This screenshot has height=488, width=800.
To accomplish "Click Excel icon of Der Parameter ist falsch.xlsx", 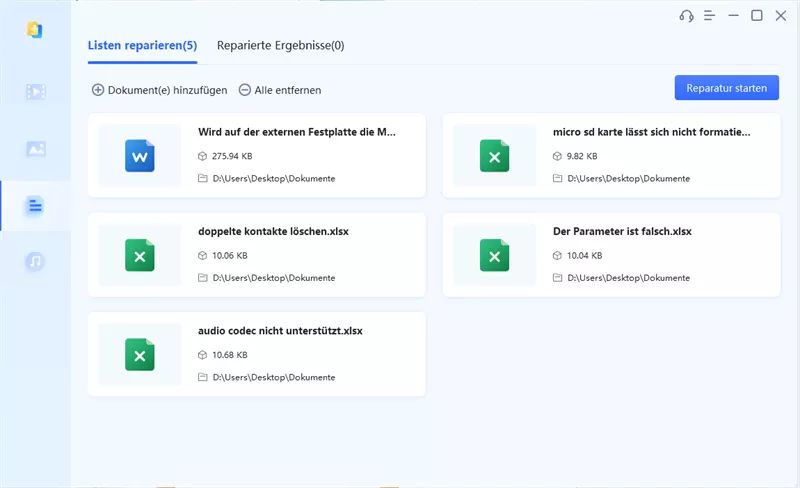I will 494,255.
